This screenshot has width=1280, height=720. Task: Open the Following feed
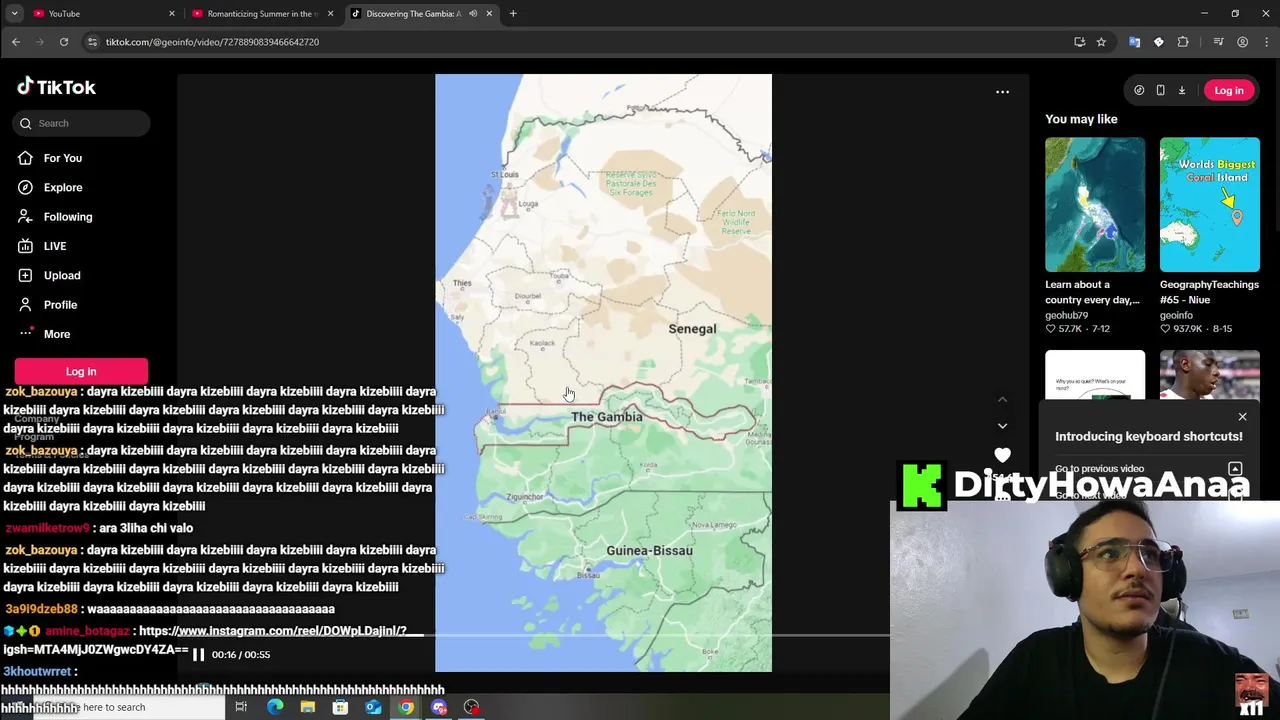click(67, 217)
